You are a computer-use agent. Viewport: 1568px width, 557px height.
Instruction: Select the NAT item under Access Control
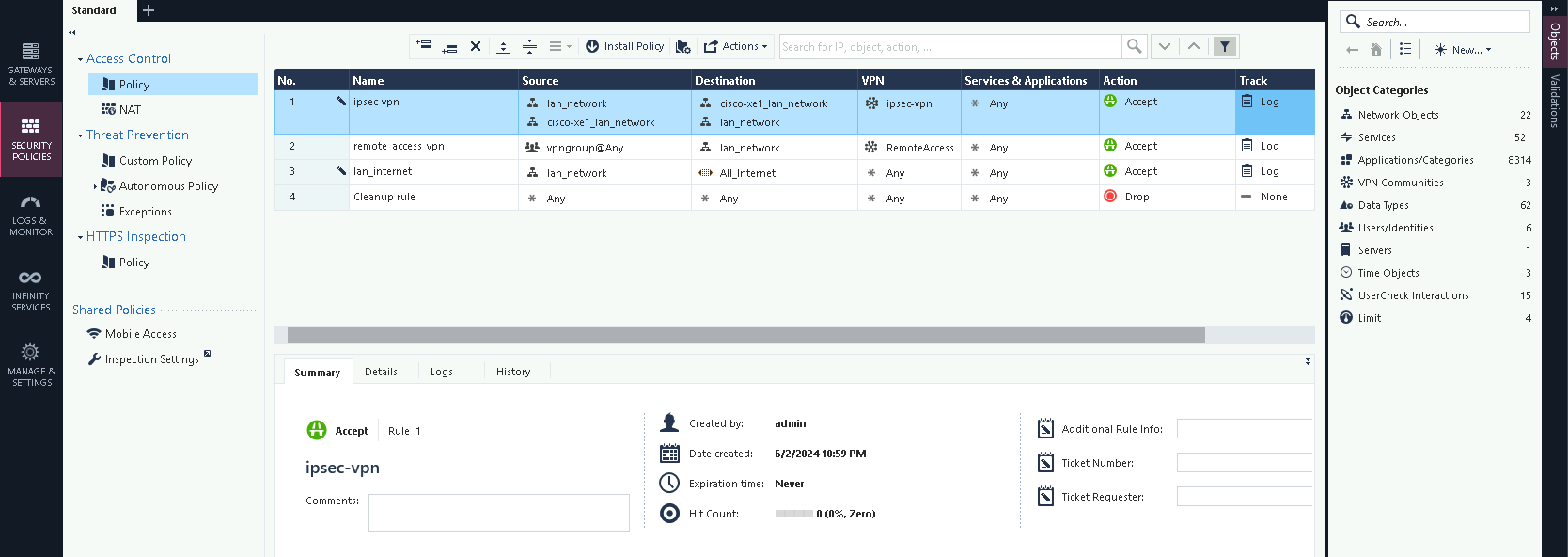point(130,110)
